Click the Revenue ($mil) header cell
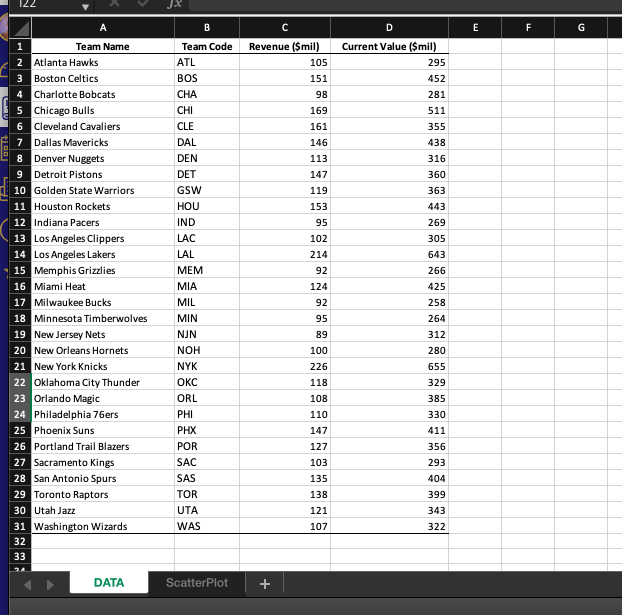The width and height of the screenshot is (622, 615). coord(285,46)
